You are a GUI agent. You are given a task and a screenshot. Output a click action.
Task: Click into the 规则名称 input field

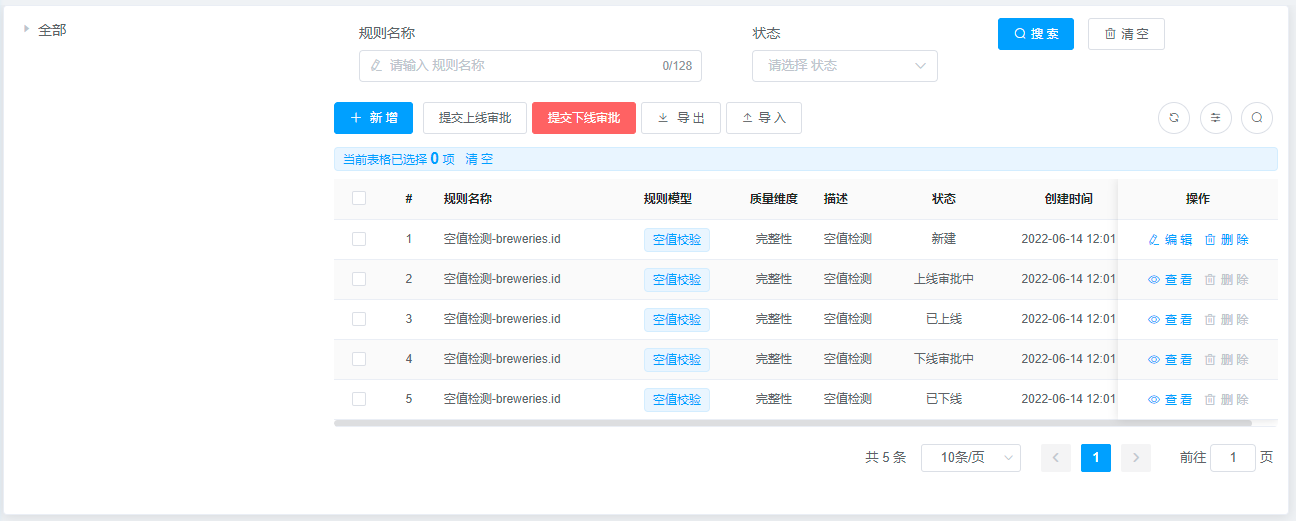click(530, 66)
